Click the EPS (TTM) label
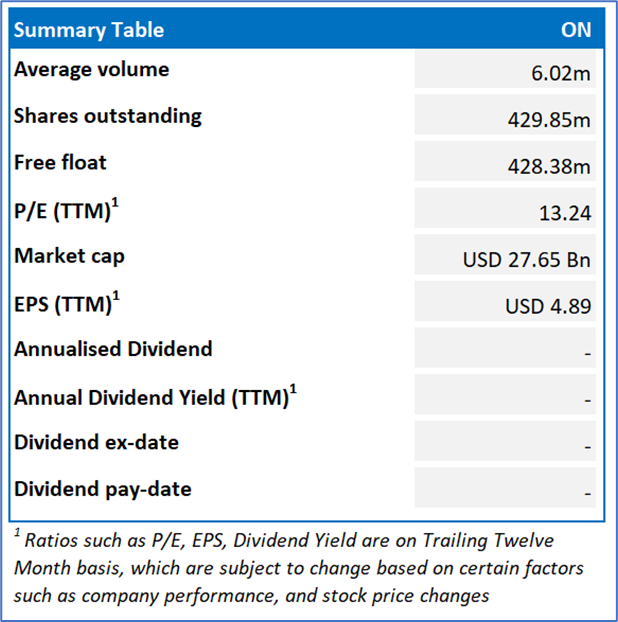The height and width of the screenshot is (622, 618). pos(68,303)
